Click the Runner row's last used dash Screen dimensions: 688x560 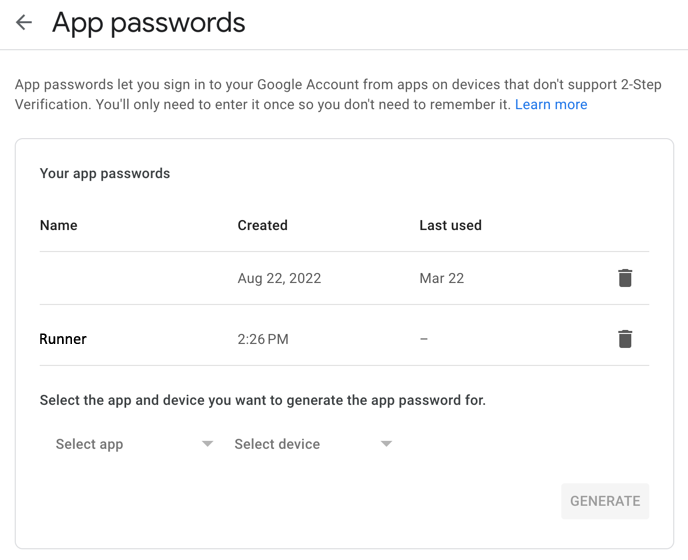424,339
